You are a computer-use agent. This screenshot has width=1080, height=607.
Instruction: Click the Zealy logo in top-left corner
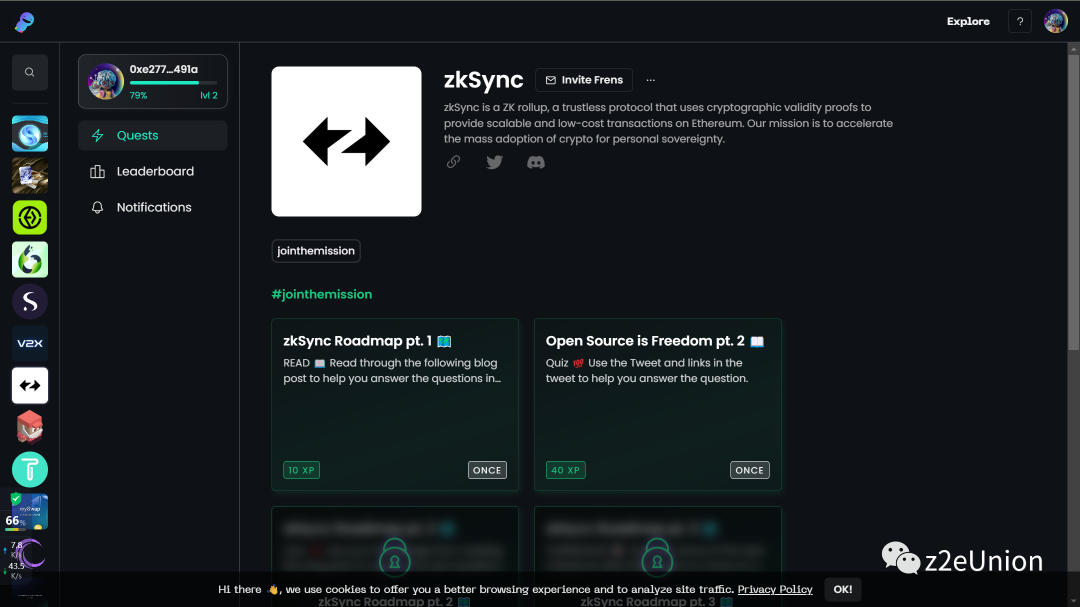point(24,21)
